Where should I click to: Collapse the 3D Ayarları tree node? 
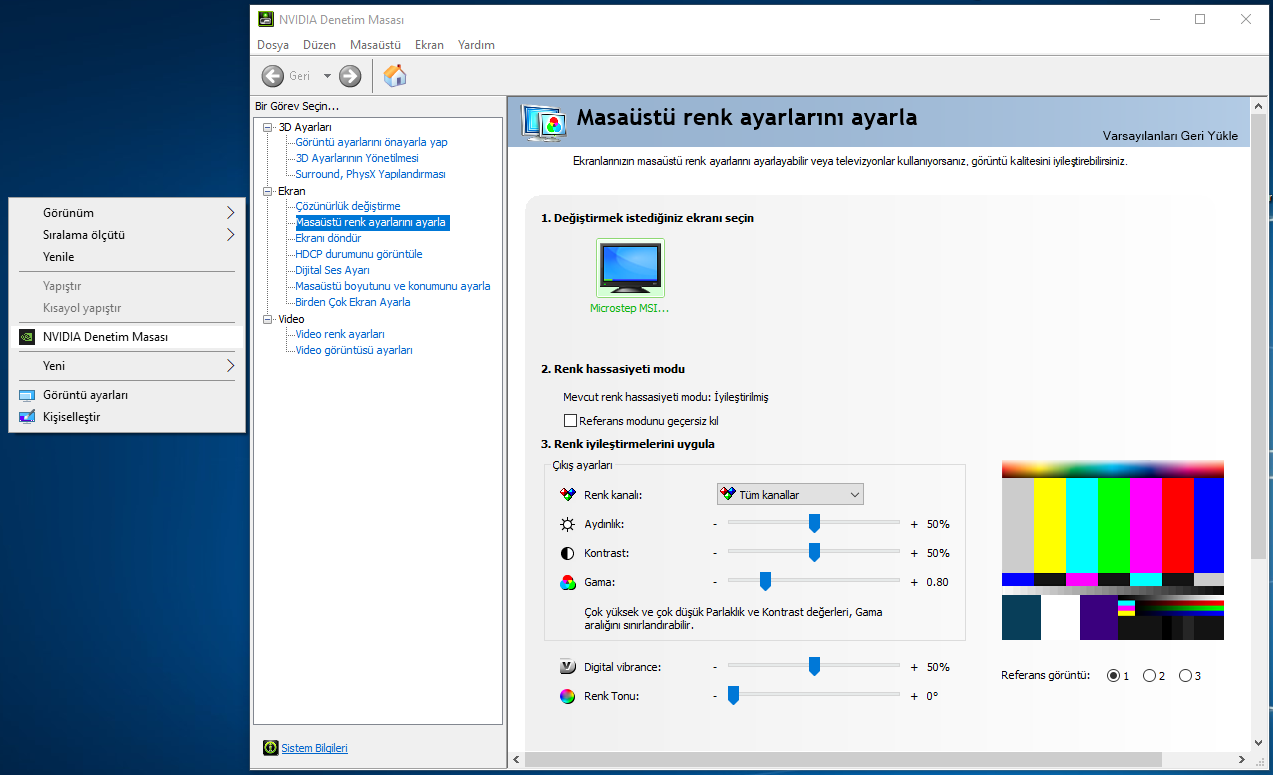coord(267,127)
